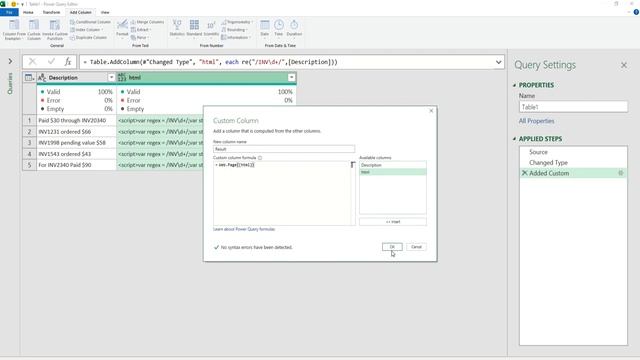640x360 pixels.
Task: Collapse the PROPERTIES section
Action: (x=514, y=85)
